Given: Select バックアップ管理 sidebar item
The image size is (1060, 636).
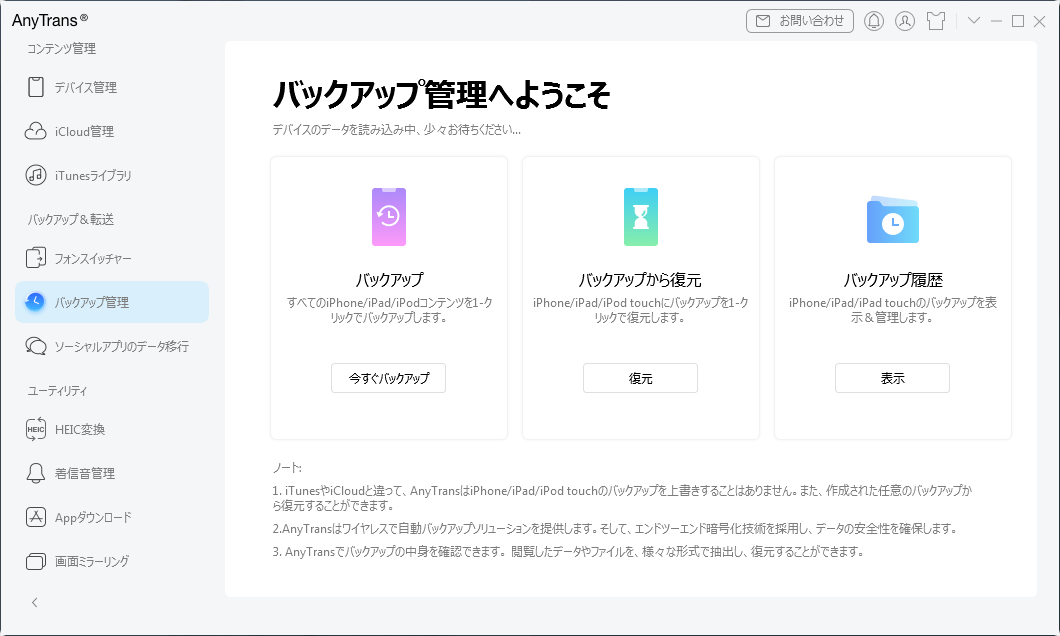Looking at the screenshot, I should pos(112,301).
